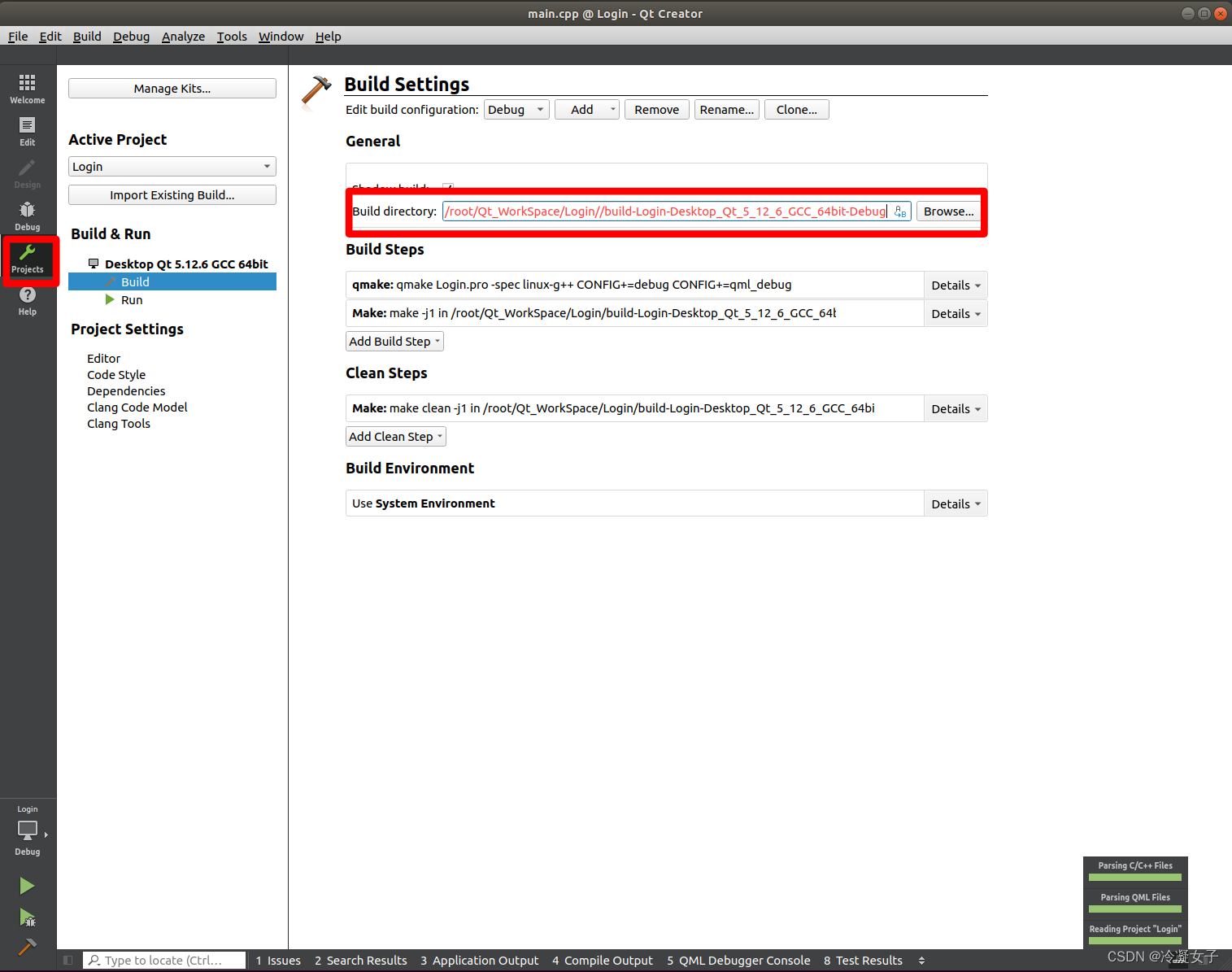The height and width of the screenshot is (972, 1232).
Task: Open Clang Tools settings
Action: pyautogui.click(x=119, y=424)
